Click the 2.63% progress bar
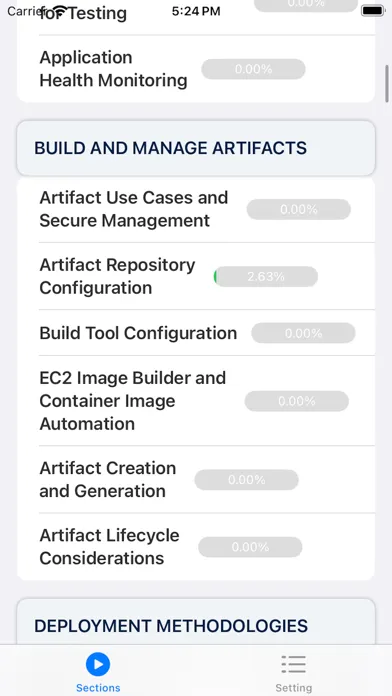The image size is (392, 696). tap(265, 277)
